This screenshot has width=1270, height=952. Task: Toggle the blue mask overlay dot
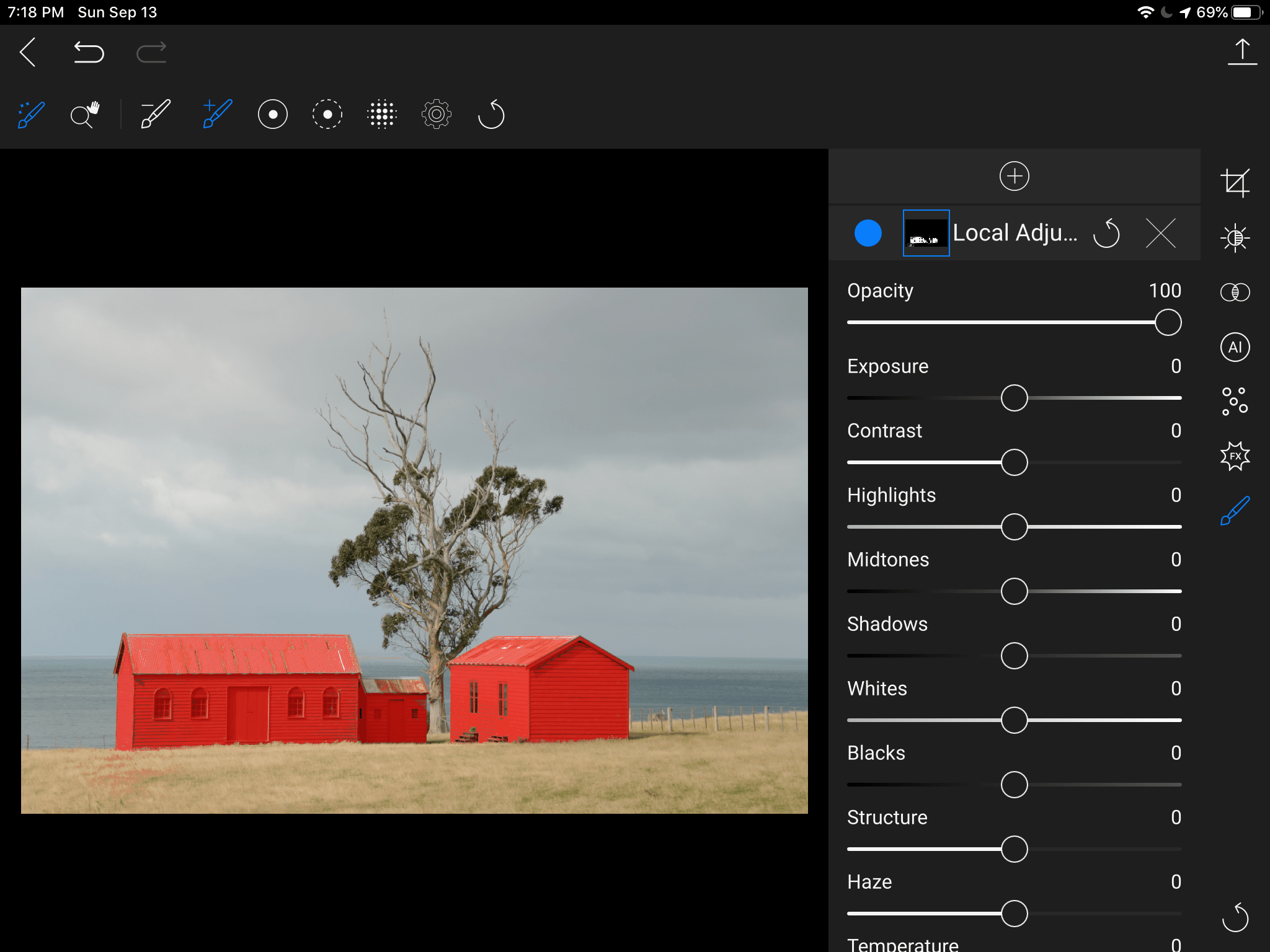[868, 233]
